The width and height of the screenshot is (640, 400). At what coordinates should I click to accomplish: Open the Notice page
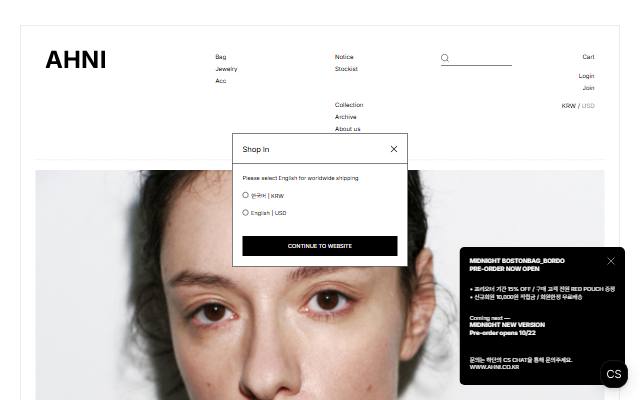pos(344,57)
